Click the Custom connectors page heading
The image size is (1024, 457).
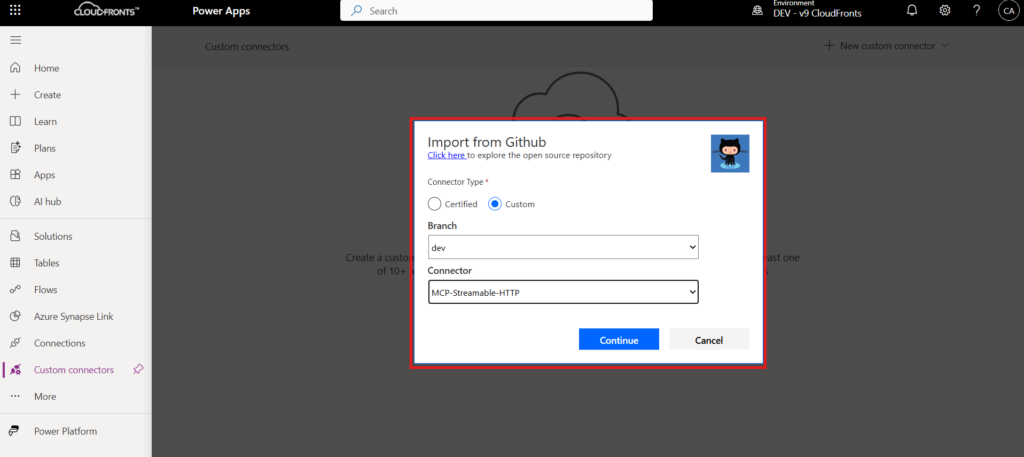[247, 47]
